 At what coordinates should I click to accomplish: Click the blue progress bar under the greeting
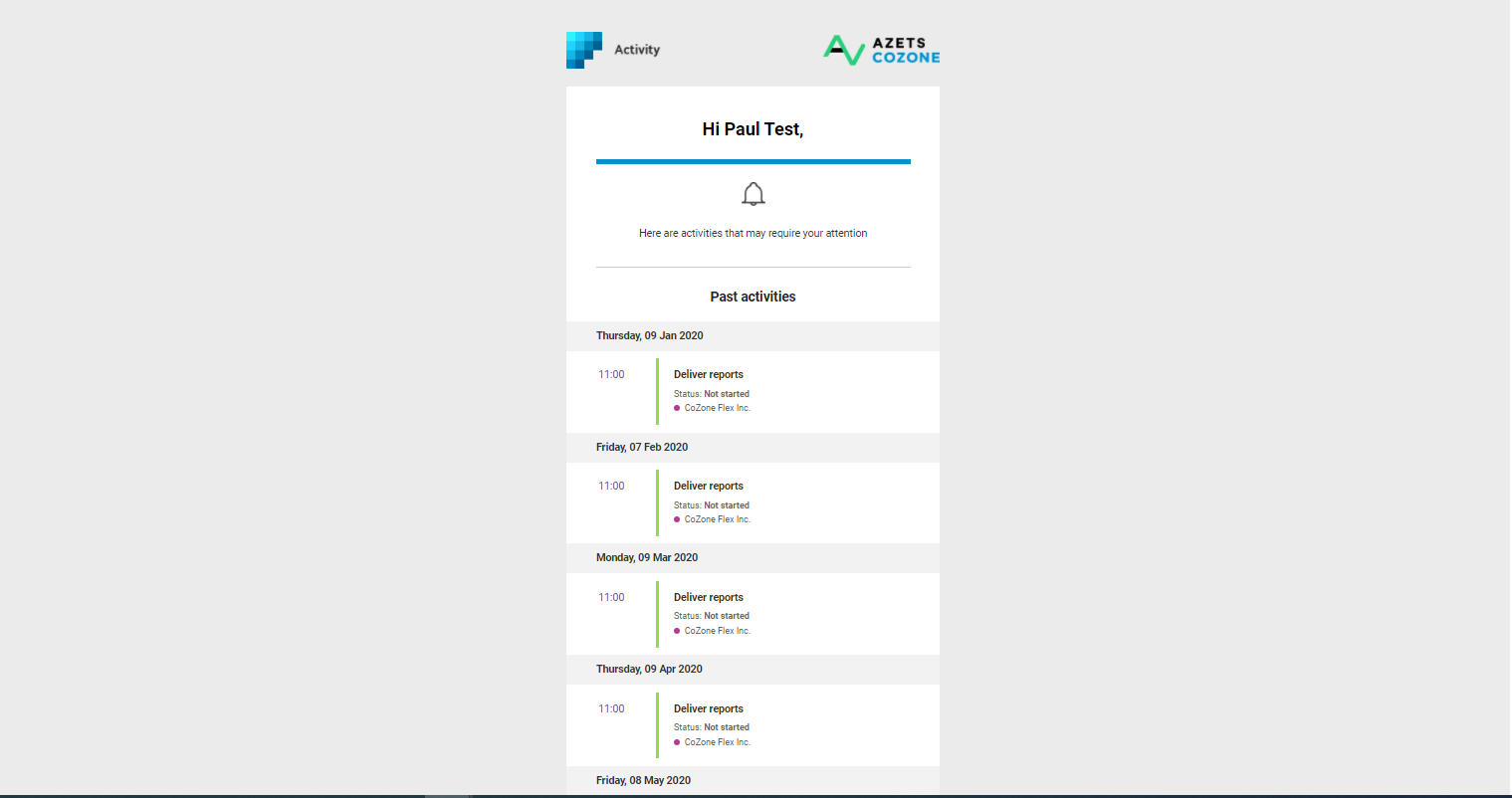753,161
